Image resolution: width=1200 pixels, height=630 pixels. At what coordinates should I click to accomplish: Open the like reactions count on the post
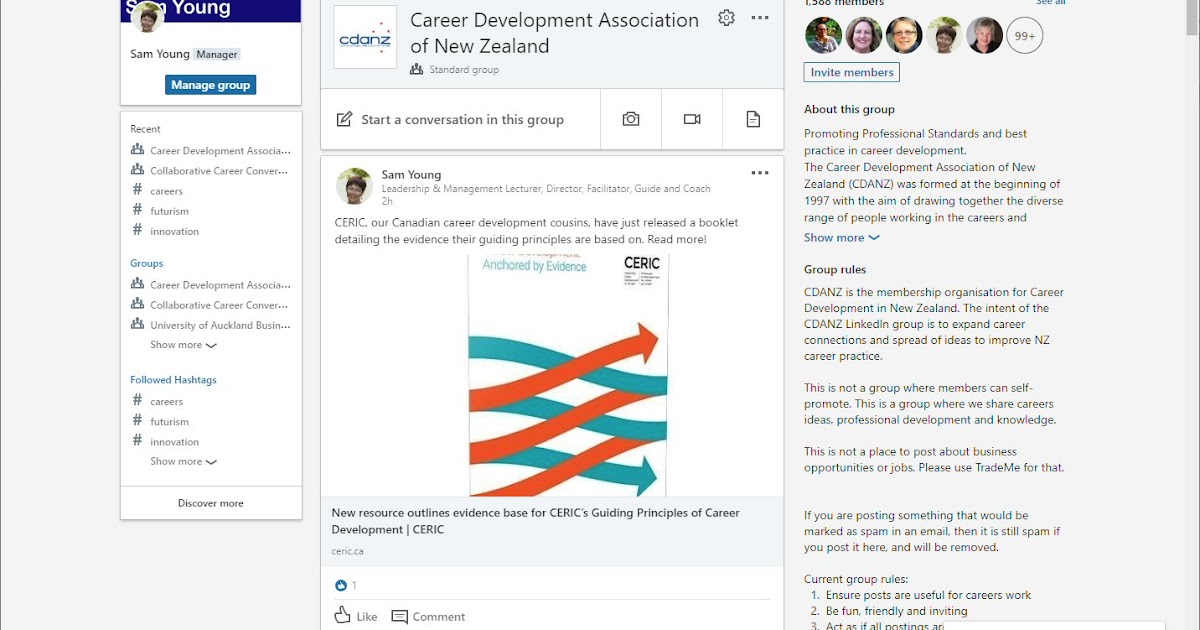pyautogui.click(x=345, y=585)
